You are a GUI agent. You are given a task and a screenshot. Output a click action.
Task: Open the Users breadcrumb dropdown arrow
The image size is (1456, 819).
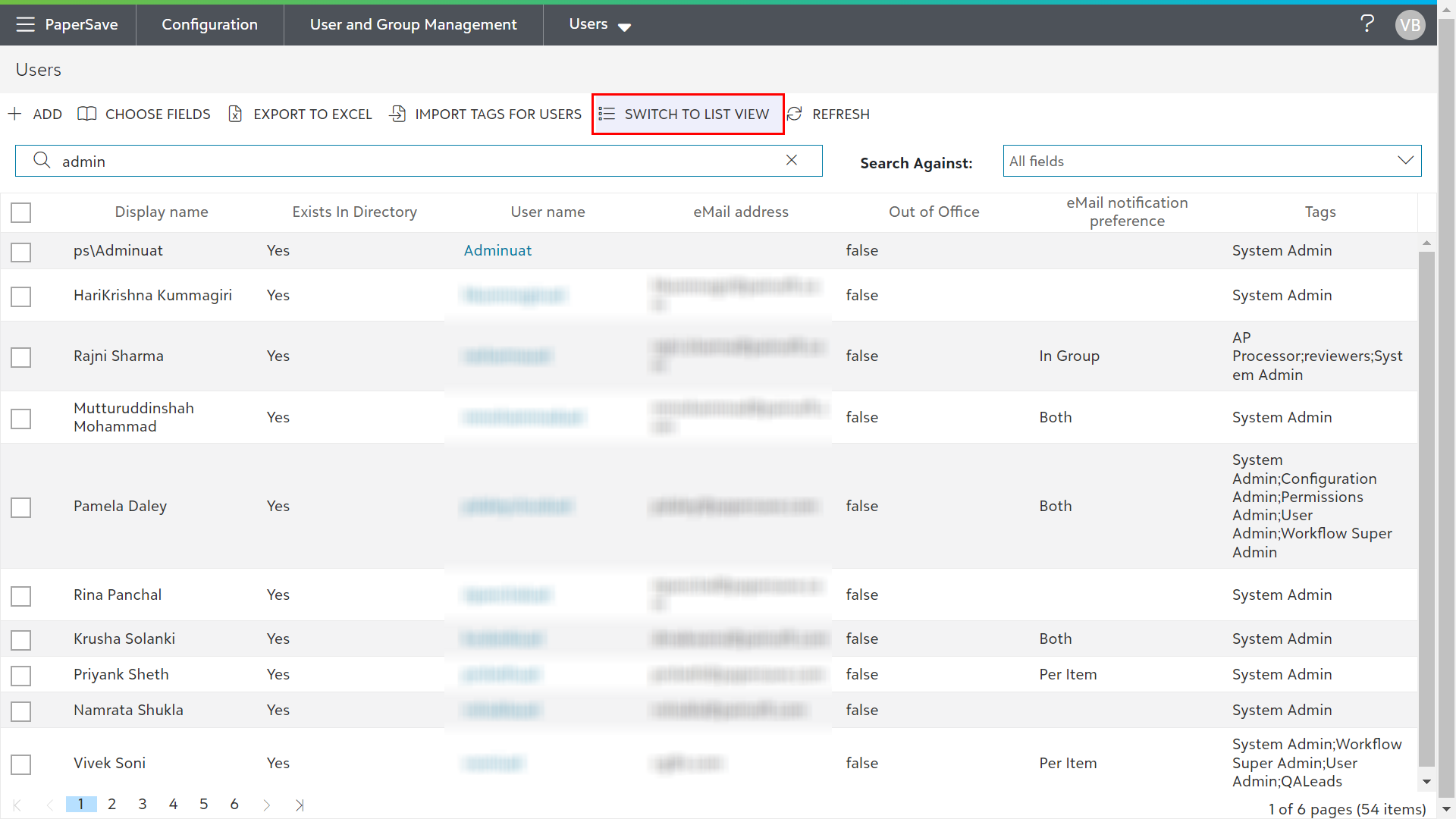pos(624,27)
